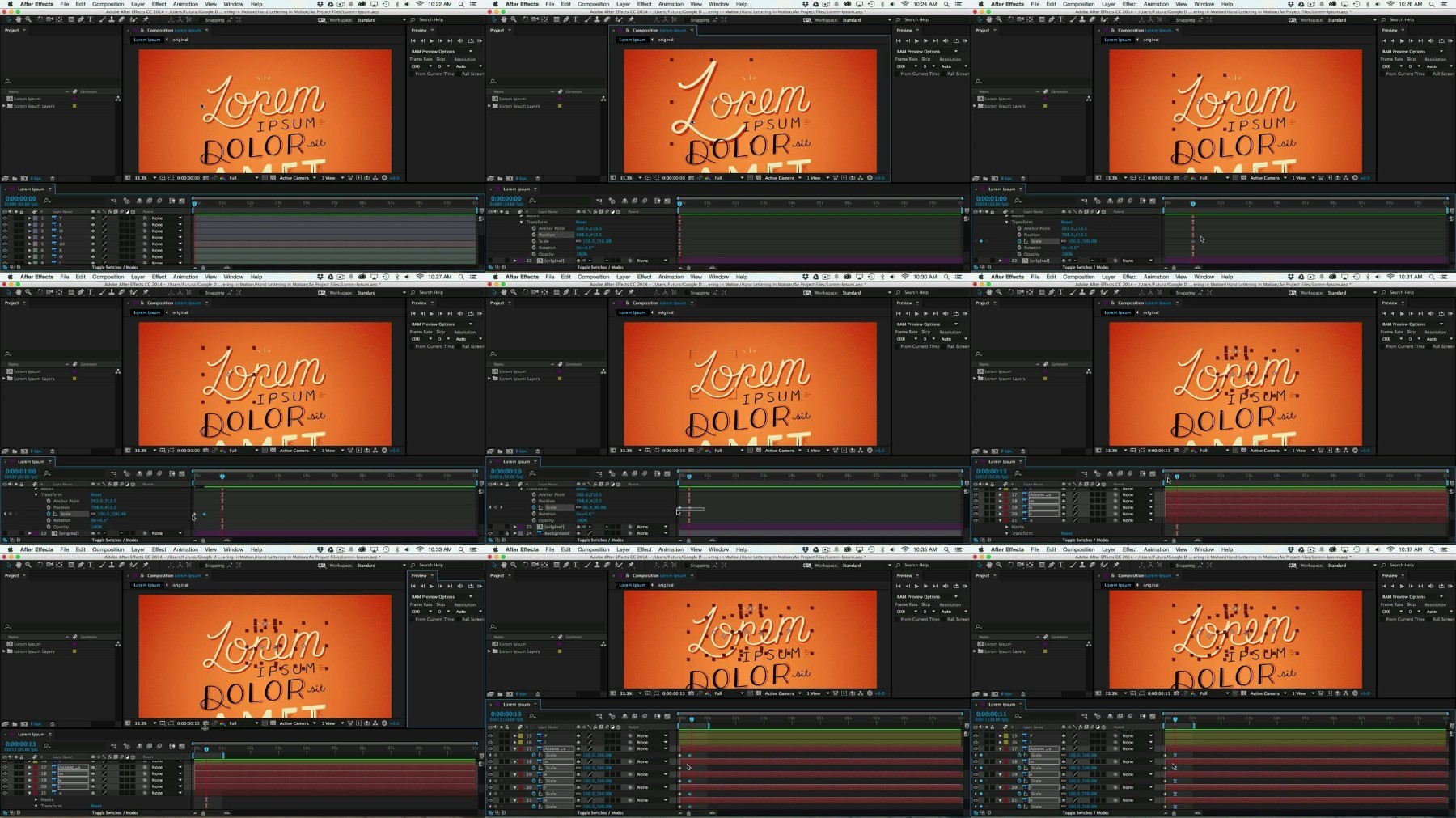Click the Scale value 100.0,100.0% under layer 17, 10:35 AM
The width and height of the screenshot is (1456, 818).
coord(597,755)
